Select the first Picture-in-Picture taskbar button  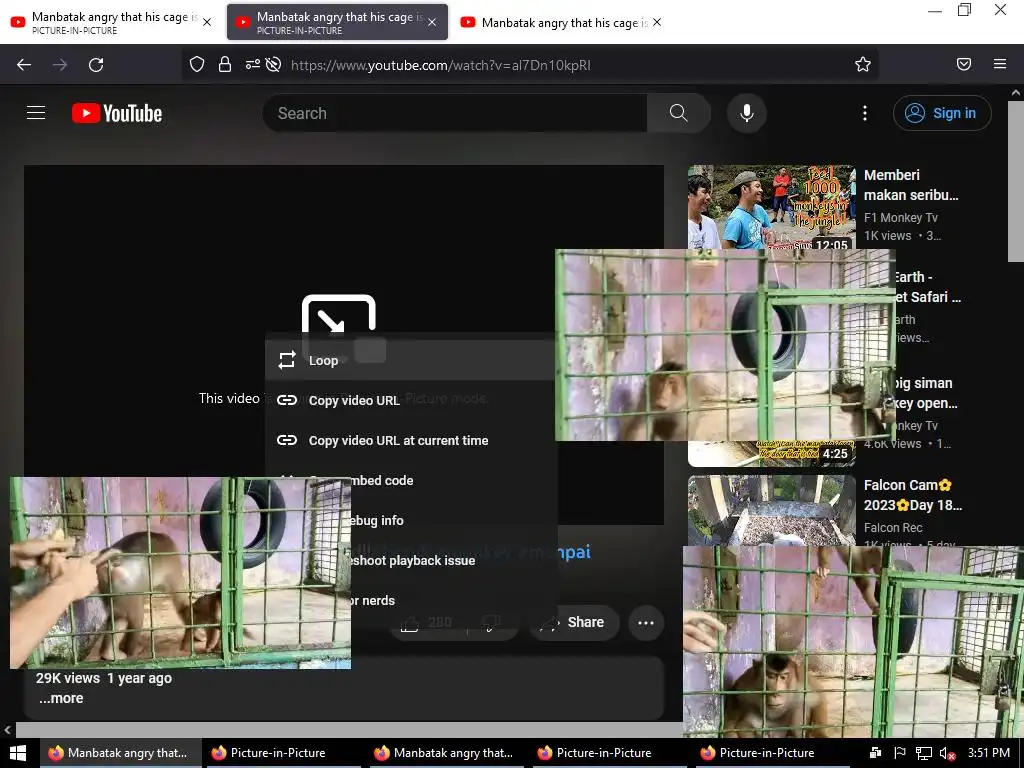click(x=283, y=753)
